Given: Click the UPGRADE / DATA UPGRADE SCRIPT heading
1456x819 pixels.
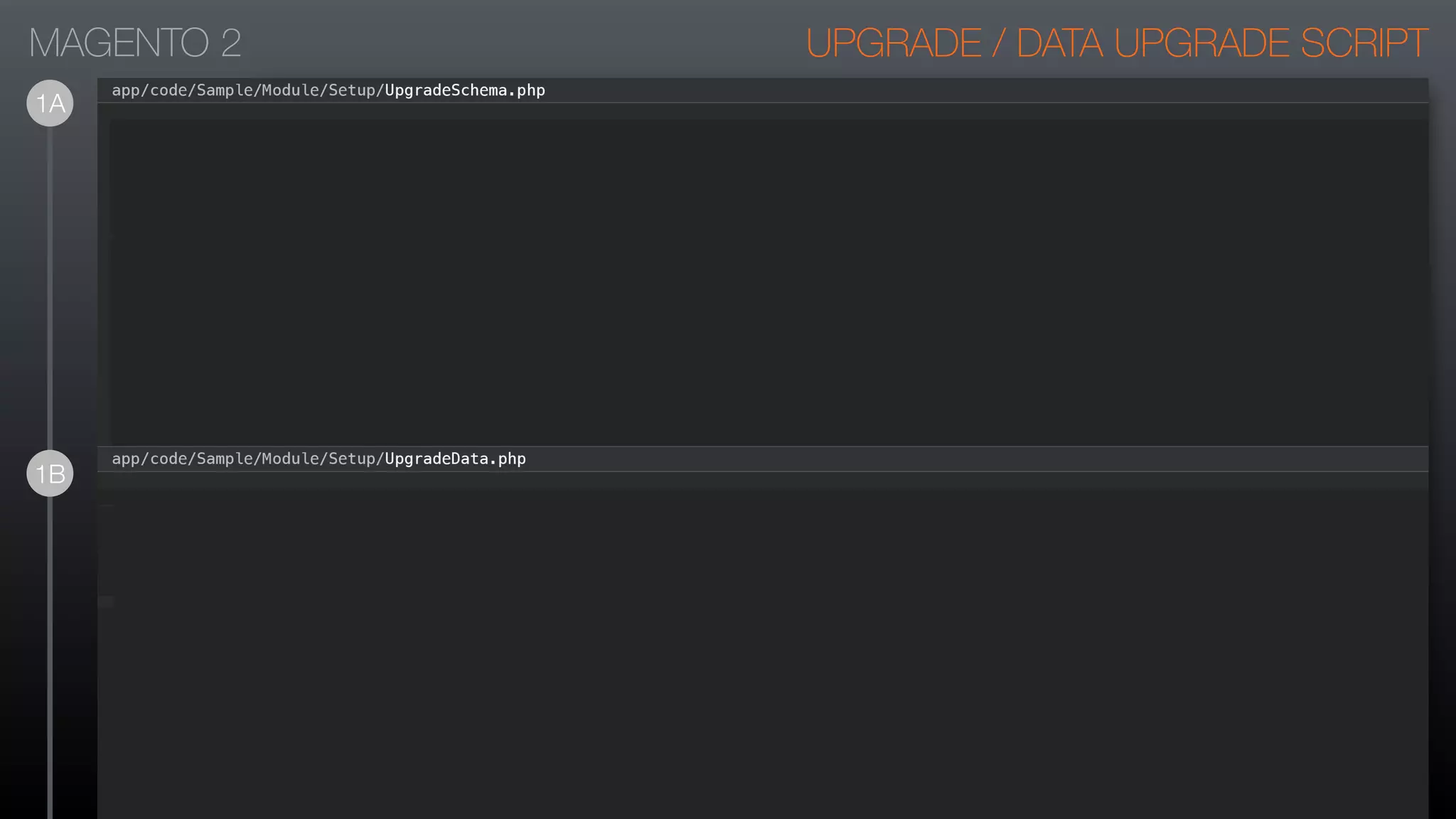Looking at the screenshot, I should (1117, 43).
